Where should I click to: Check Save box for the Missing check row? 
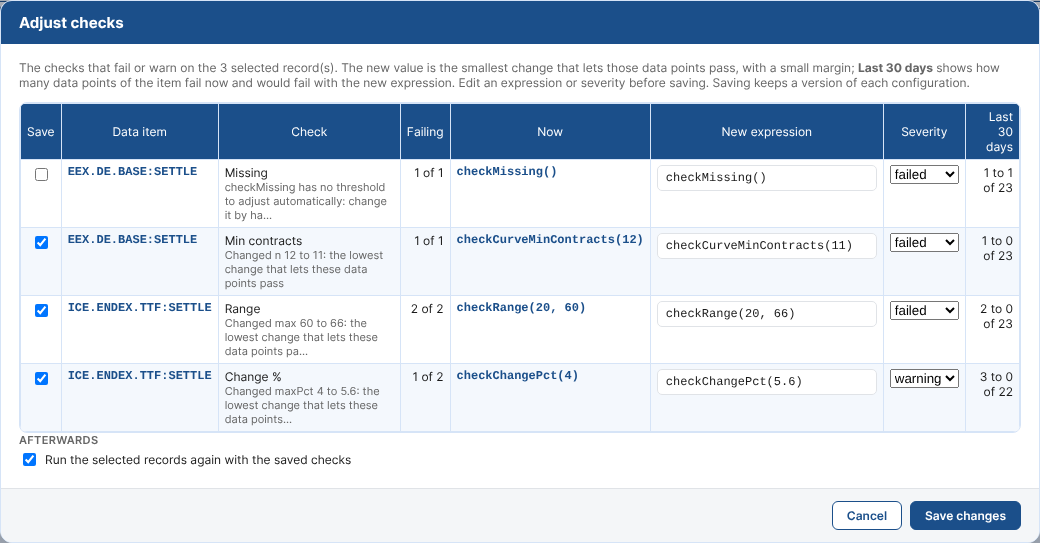point(41,174)
